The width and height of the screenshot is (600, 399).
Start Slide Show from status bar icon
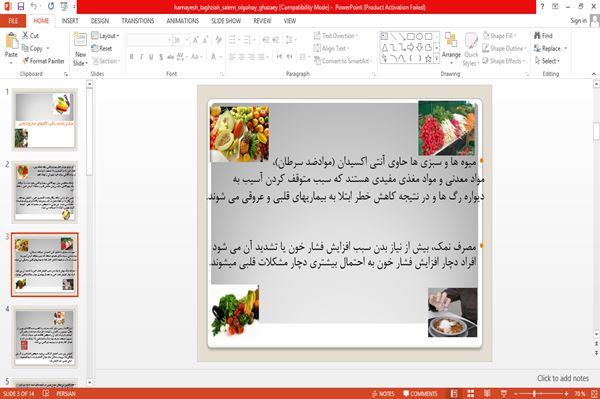(504, 394)
